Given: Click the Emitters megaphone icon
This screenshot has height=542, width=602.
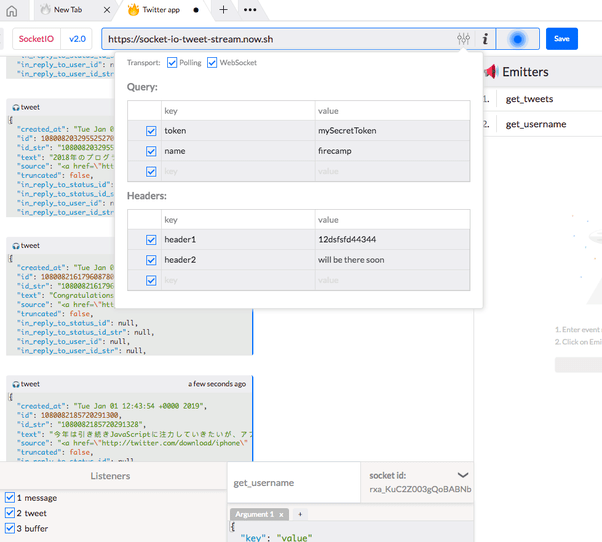Looking at the screenshot, I should pos(491,71).
